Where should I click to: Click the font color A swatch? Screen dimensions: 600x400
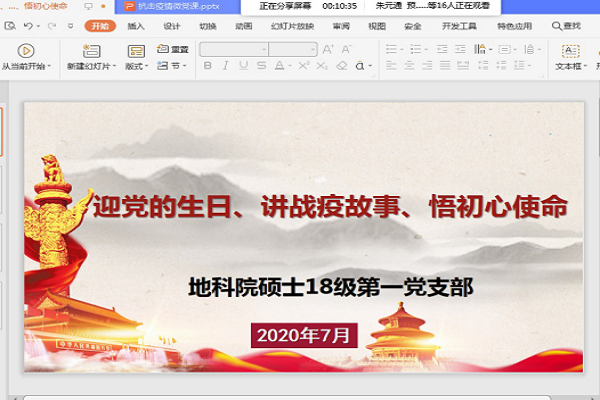280,66
